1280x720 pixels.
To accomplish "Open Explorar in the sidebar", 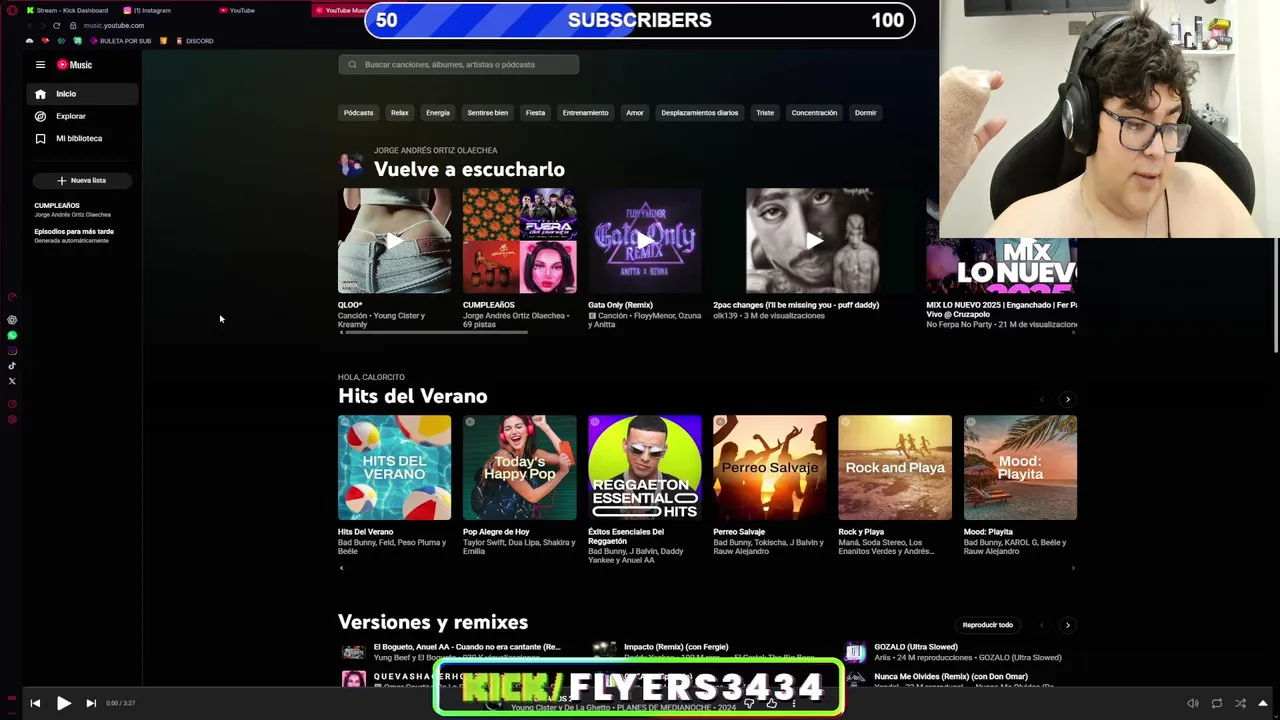I will 82,116.
